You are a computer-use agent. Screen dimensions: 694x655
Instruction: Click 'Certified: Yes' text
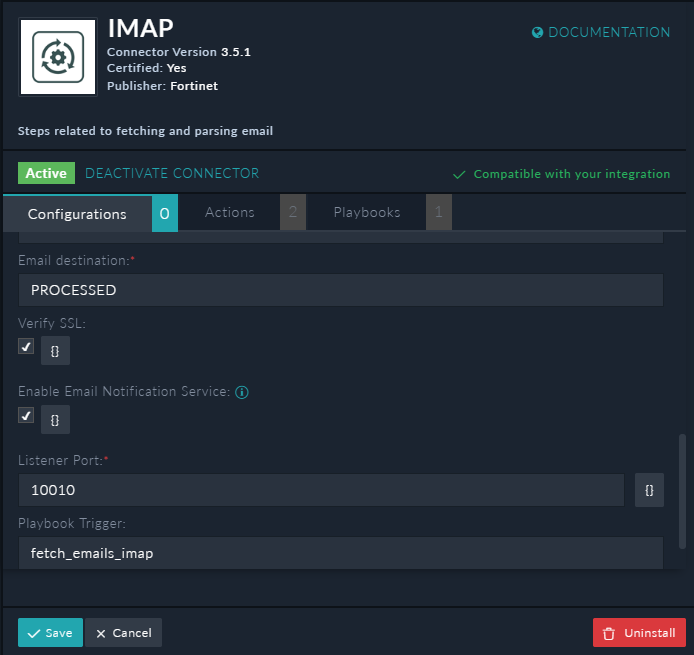[147, 68]
